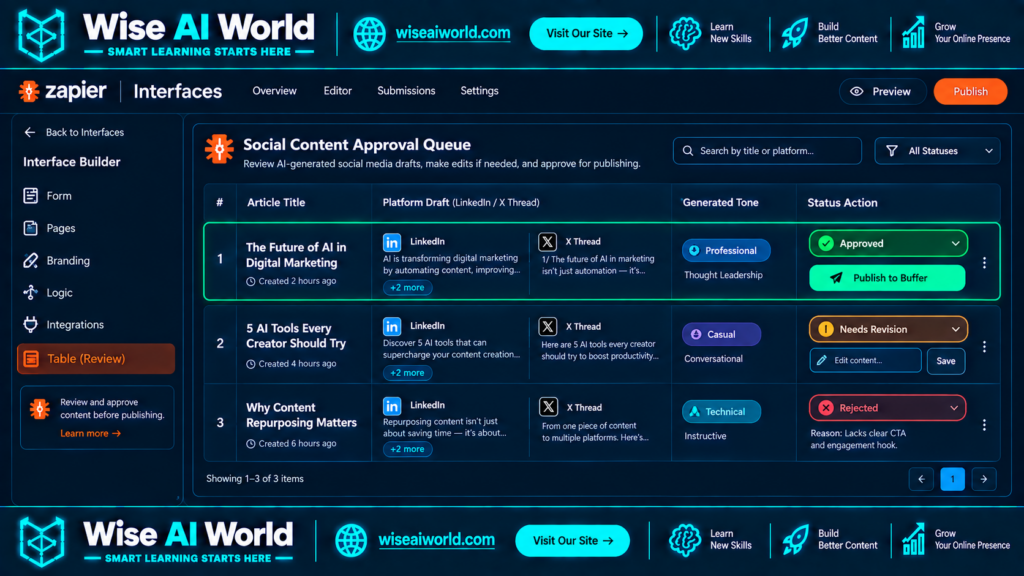Click the Needs Revision warning icon
Image resolution: width=1024 pixels, height=576 pixels.
(826, 329)
